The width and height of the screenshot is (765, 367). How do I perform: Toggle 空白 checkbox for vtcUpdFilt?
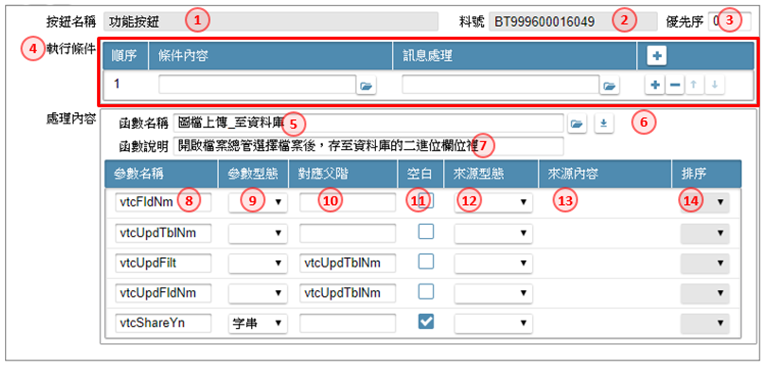pos(426,262)
